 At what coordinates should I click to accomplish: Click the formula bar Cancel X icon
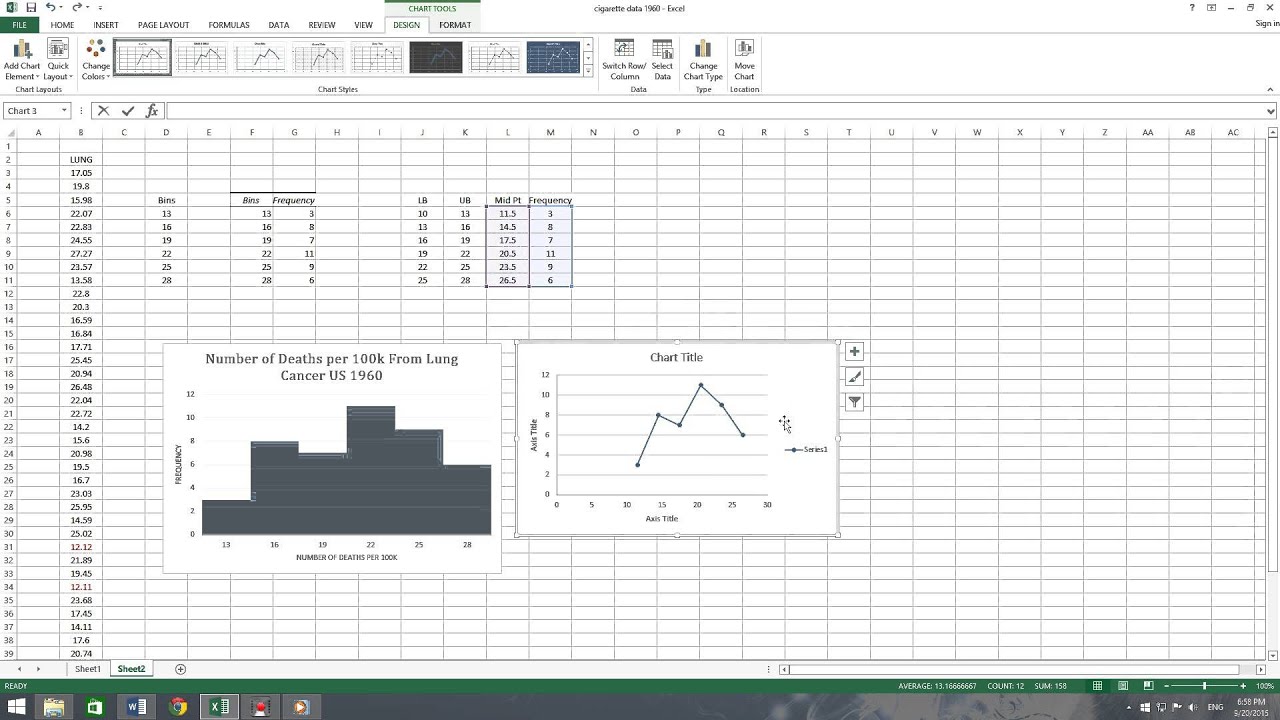coord(103,111)
